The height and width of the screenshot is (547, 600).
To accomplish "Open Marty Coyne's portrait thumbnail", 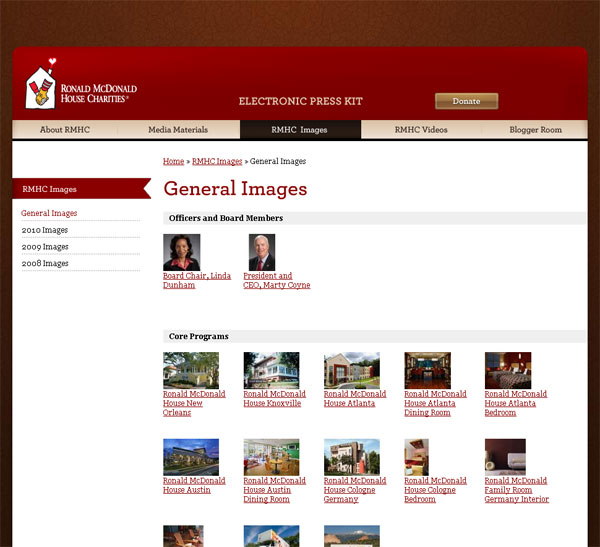I will (x=262, y=252).
